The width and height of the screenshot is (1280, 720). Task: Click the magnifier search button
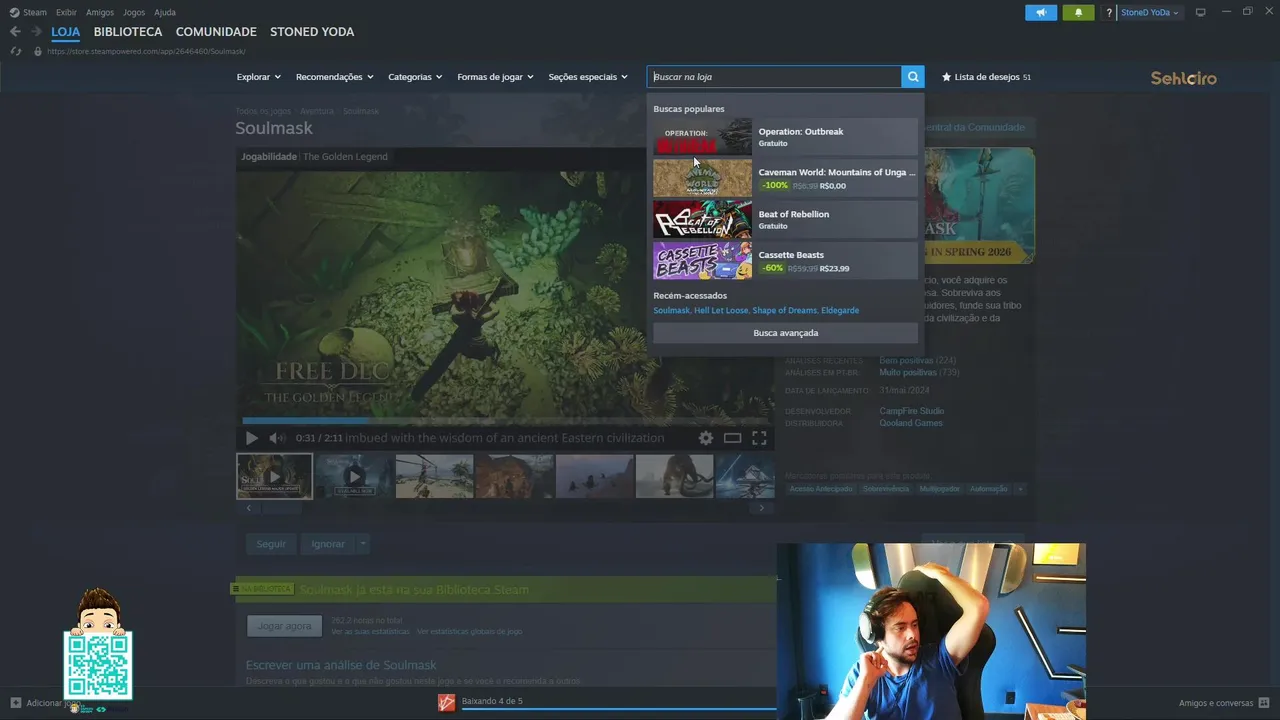pos(913,77)
